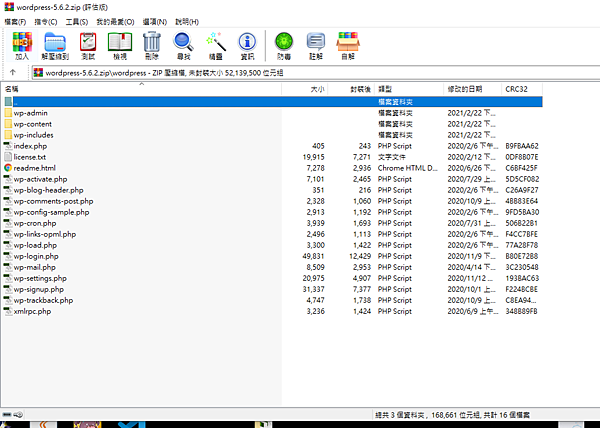Select the parent folder '..' row
Screen dimensions: 600x428
tap(273, 102)
